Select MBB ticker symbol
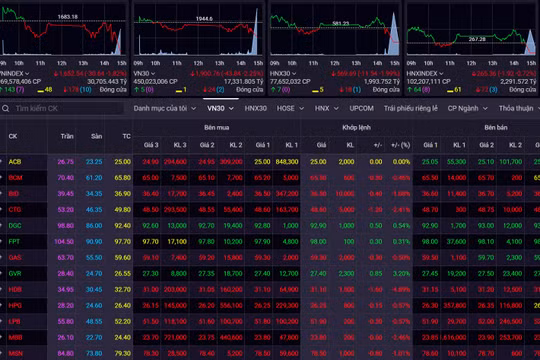The width and height of the screenshot is (540, 360). point(15,337)
